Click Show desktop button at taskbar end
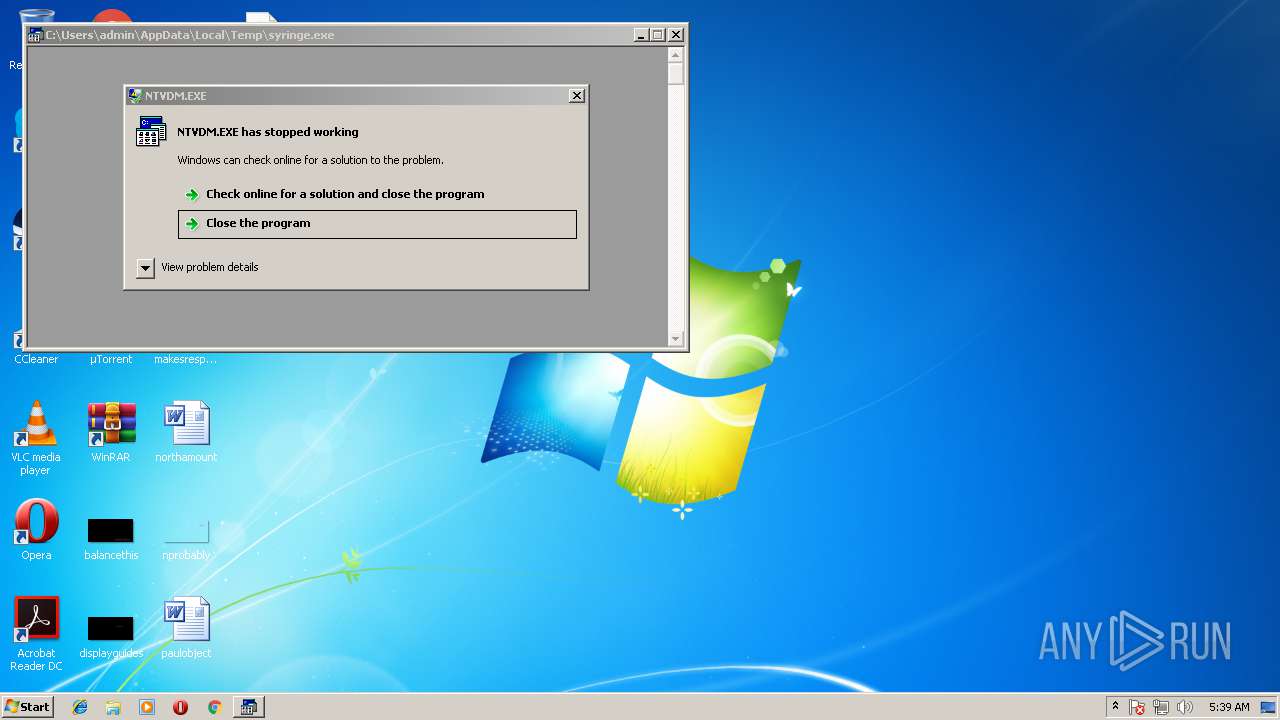1280x720 pixels. click(x=1270, y=707)
